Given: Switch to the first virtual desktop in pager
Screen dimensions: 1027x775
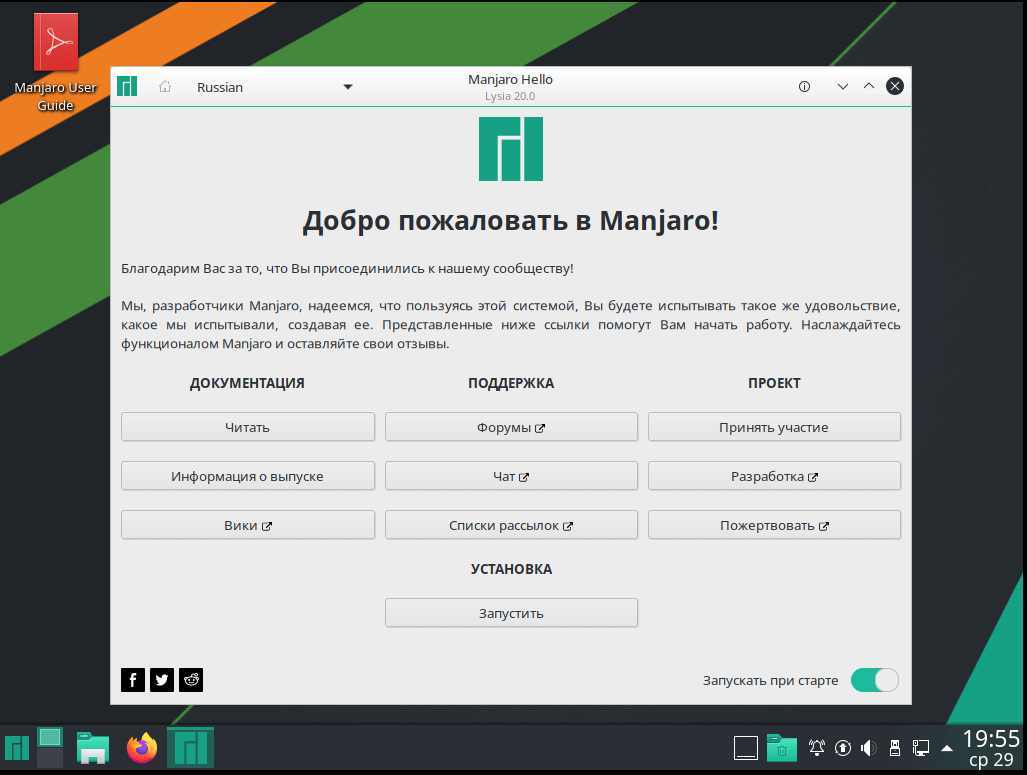Looking at the screenshot, I should click(50, 737).
